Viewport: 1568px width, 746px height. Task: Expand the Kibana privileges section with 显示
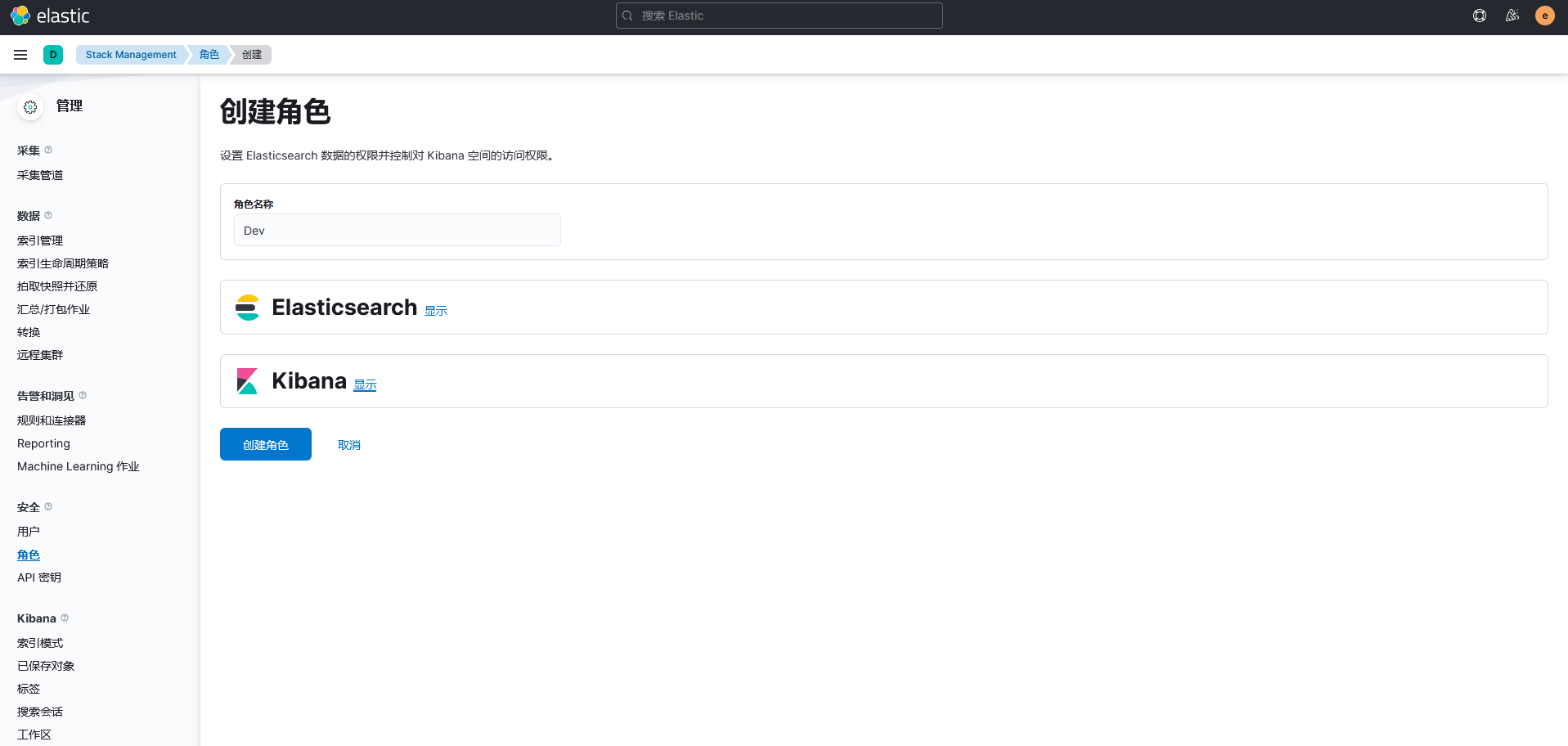click(x=365, y=384)
